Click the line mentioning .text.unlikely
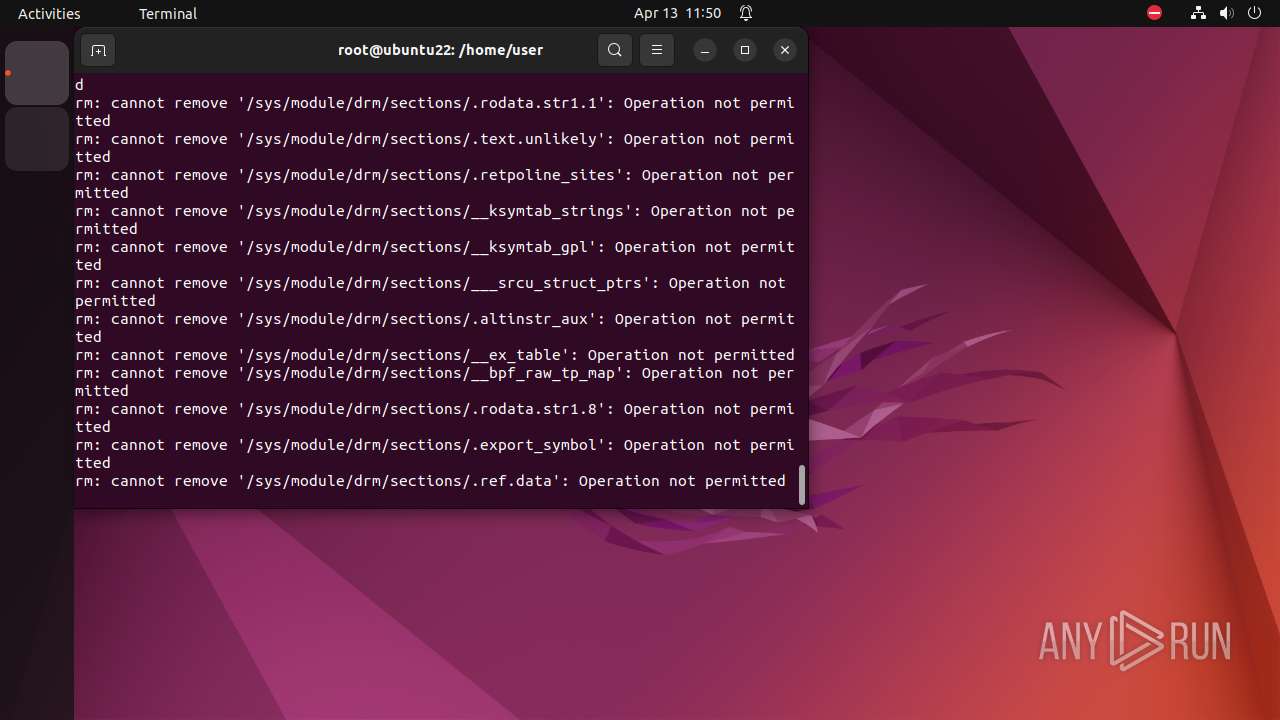 pos(435,148)
